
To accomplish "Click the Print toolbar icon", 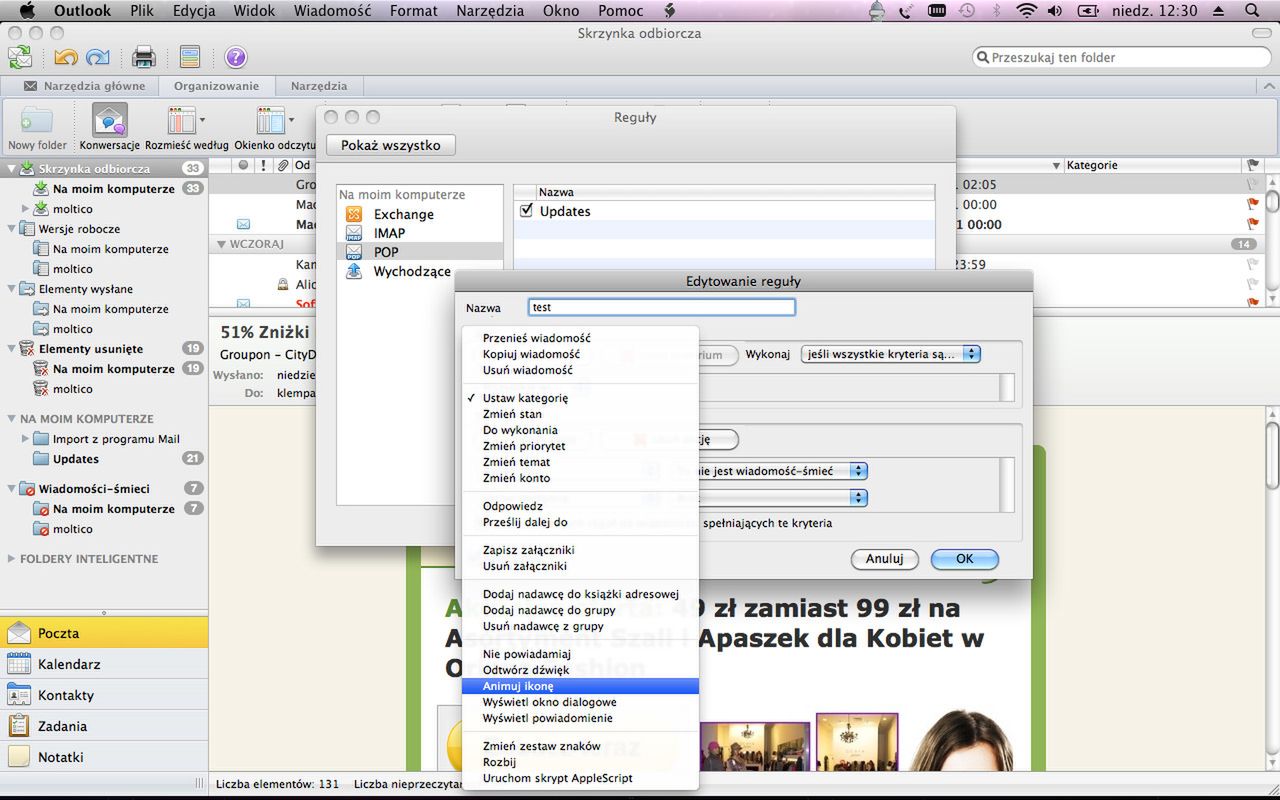I will pyautogui.click(x=144, y=57).
